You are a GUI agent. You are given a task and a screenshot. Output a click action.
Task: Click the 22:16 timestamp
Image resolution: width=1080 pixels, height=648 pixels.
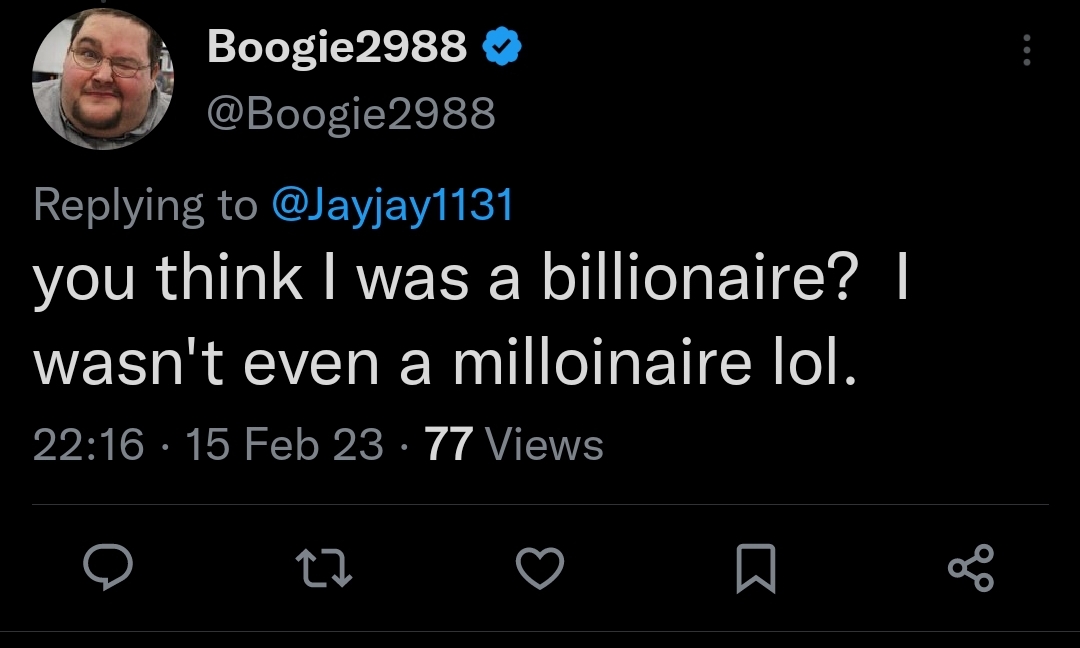(89, 445)
